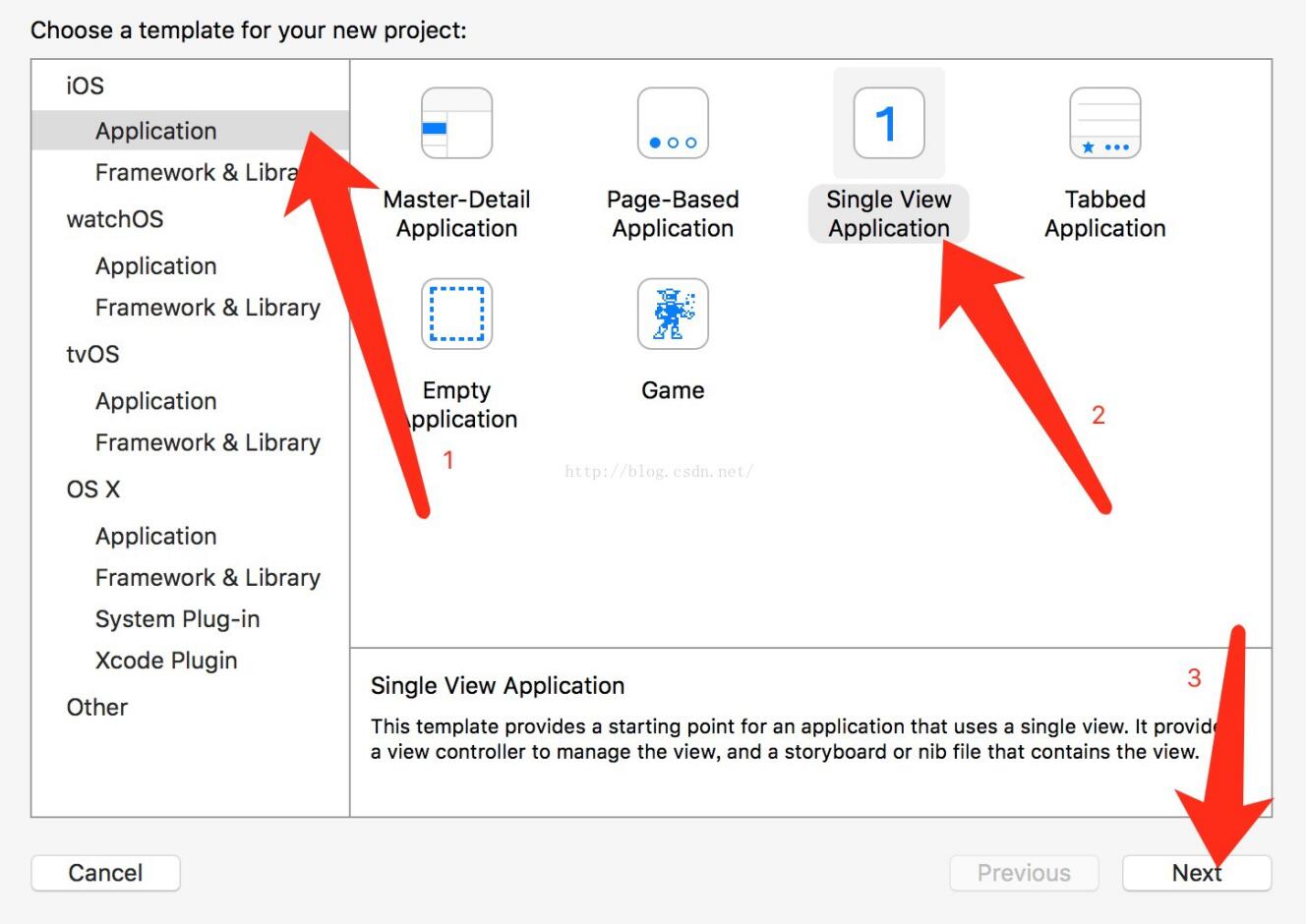
Task: Pick System Plug-in under OS X
Action: [177, 618]
